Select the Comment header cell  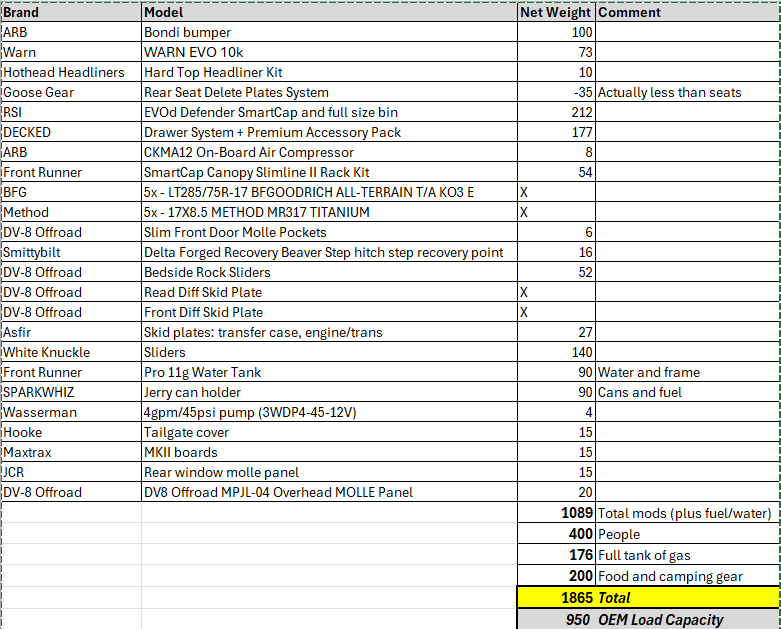coord(687,12)
